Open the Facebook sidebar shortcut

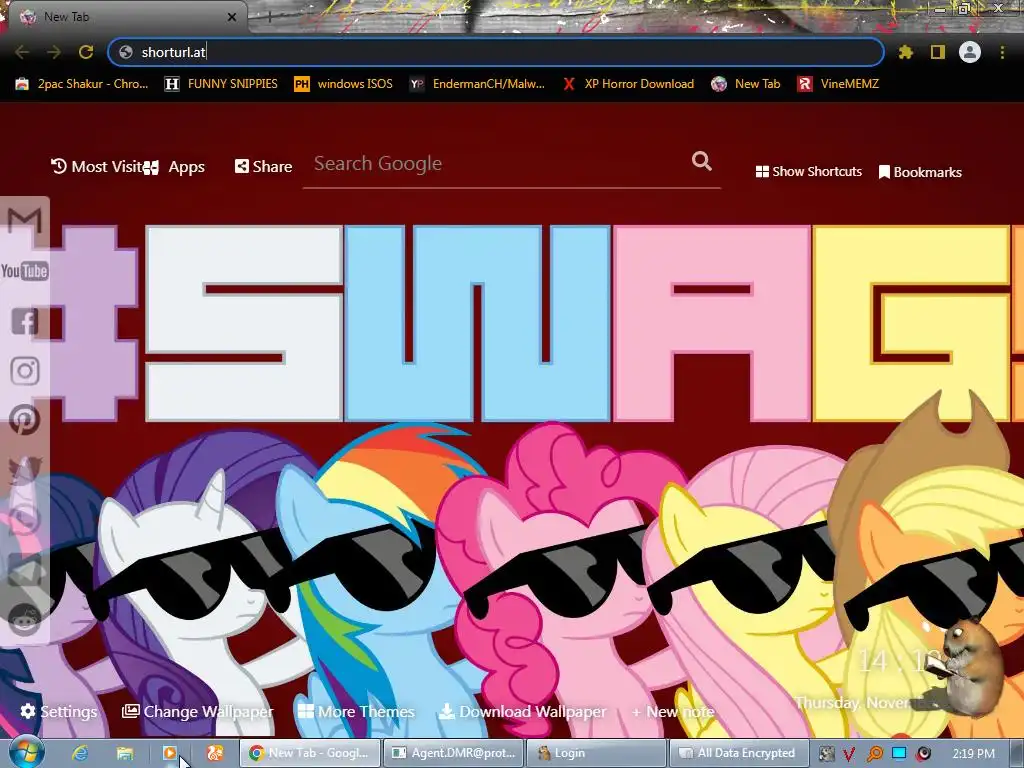tap(25, 321)
